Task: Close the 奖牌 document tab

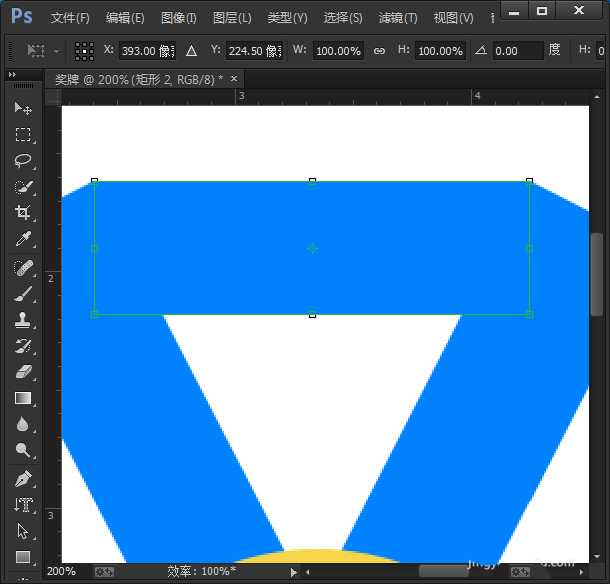Action: pyautogui.click(x=234, y=78)
